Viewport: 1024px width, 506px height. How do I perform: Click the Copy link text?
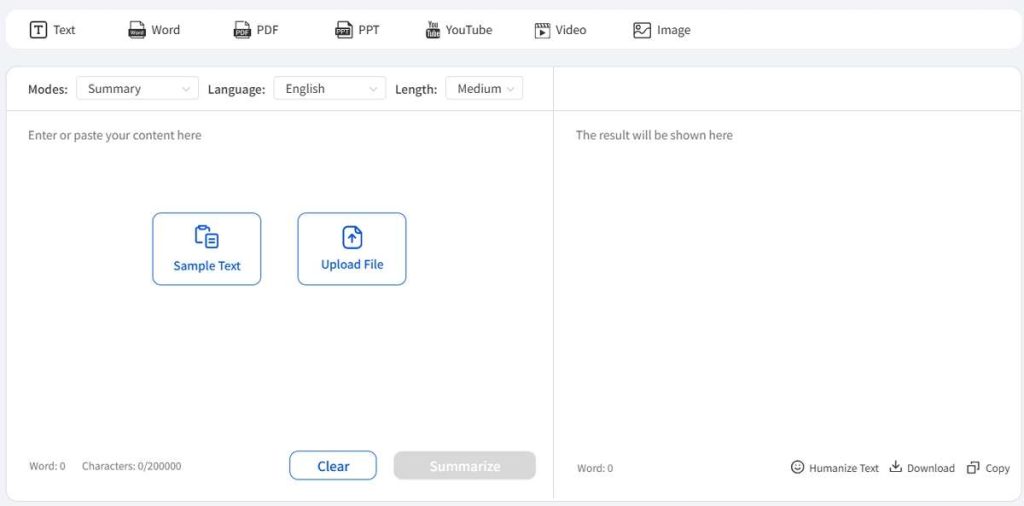(x=997, y=468)
